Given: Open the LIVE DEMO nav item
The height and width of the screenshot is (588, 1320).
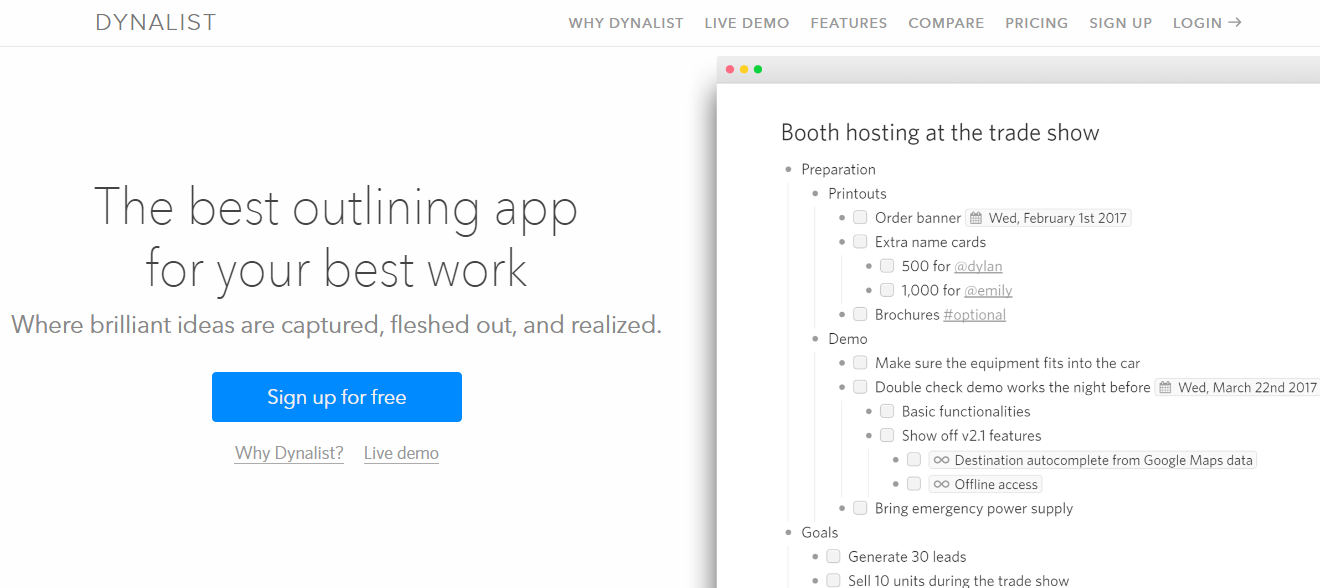Looking at the screenshot, I should pos(747,23).
